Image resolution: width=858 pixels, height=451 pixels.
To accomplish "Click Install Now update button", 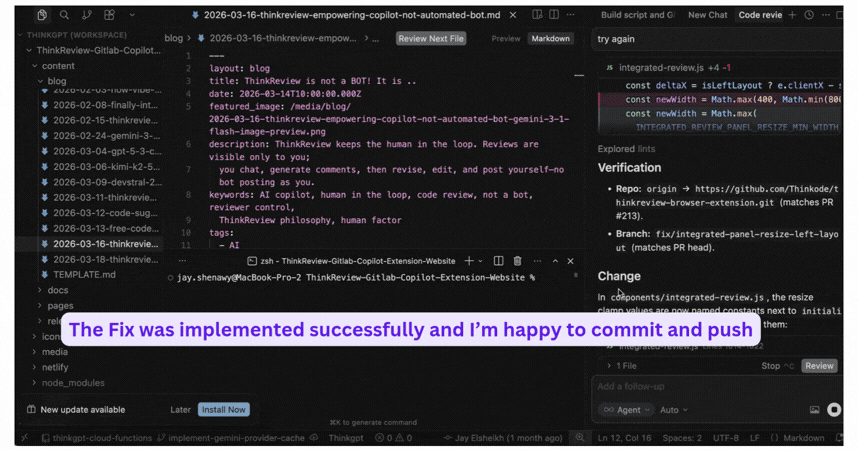I will 223,409.
